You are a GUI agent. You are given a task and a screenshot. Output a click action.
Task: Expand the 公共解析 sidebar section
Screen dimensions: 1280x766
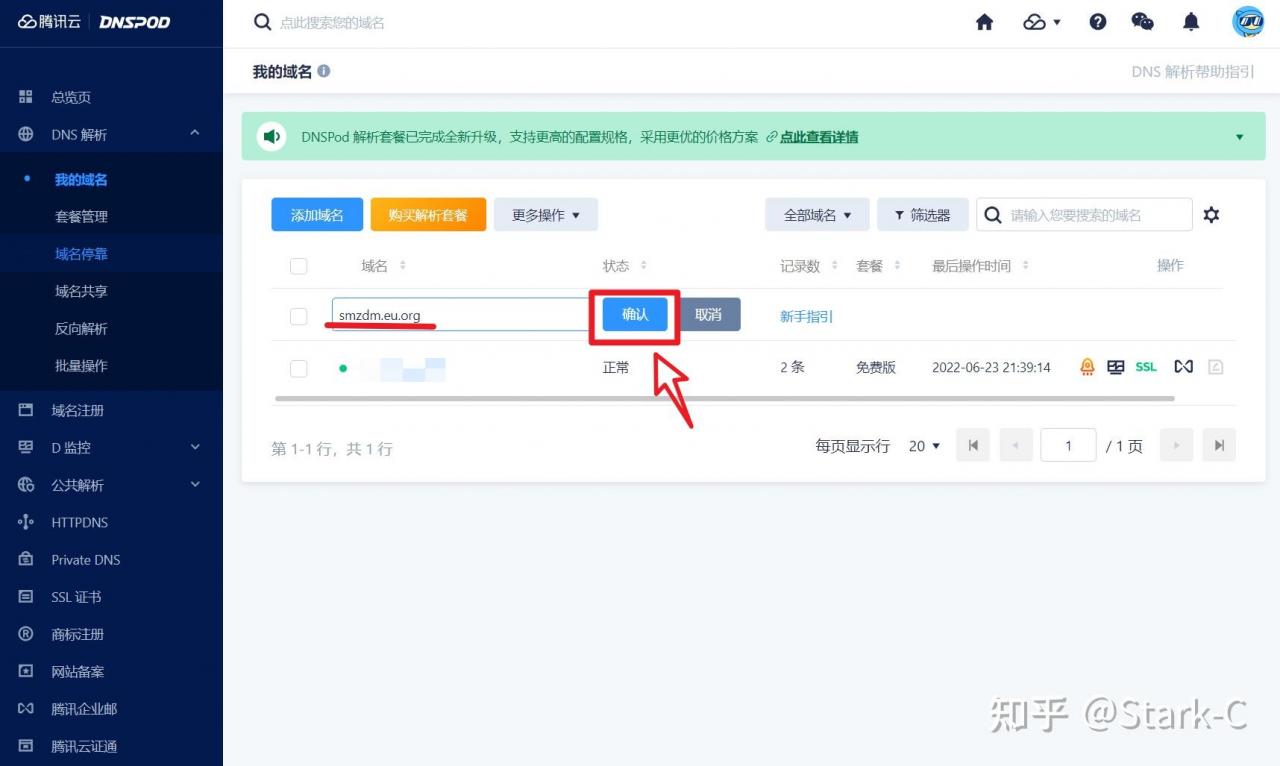pos(194,485)
